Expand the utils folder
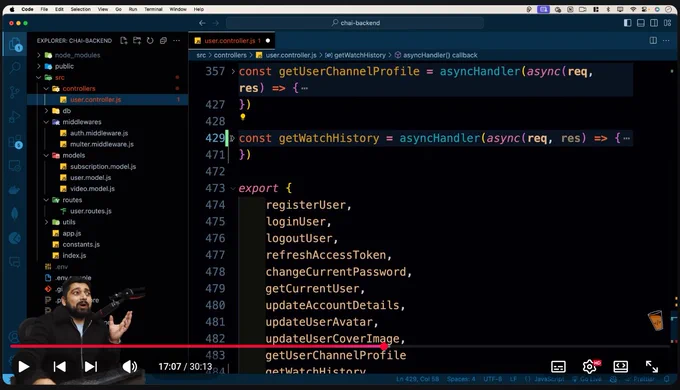Screen dimensions: 680x390 (x=46, y=222)
